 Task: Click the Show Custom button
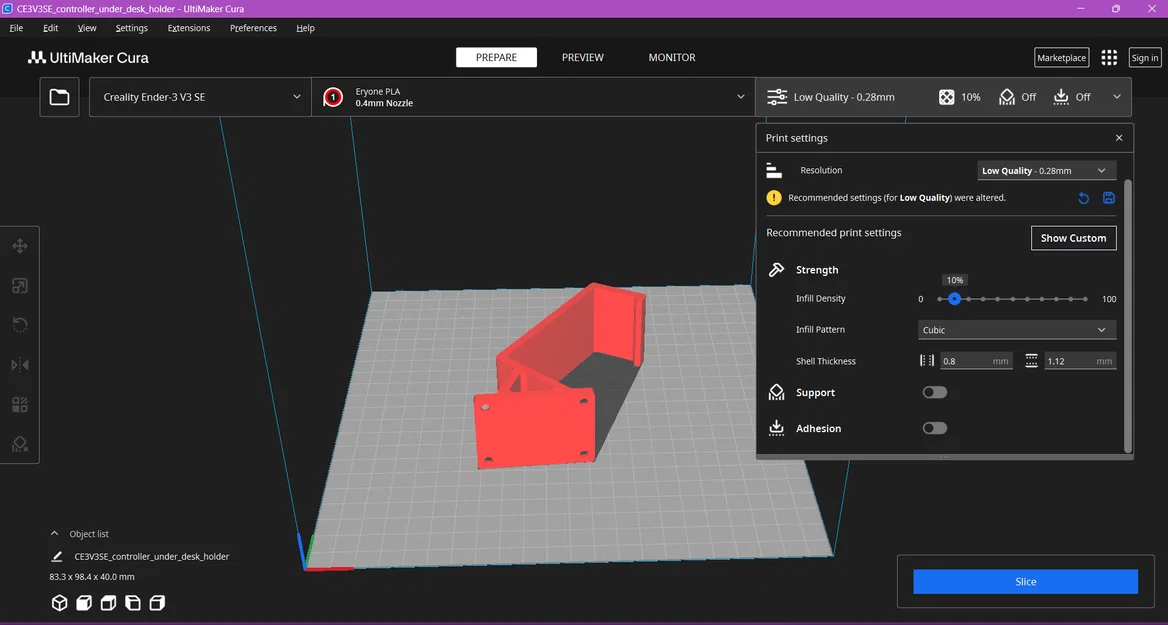coord(1073,238)
